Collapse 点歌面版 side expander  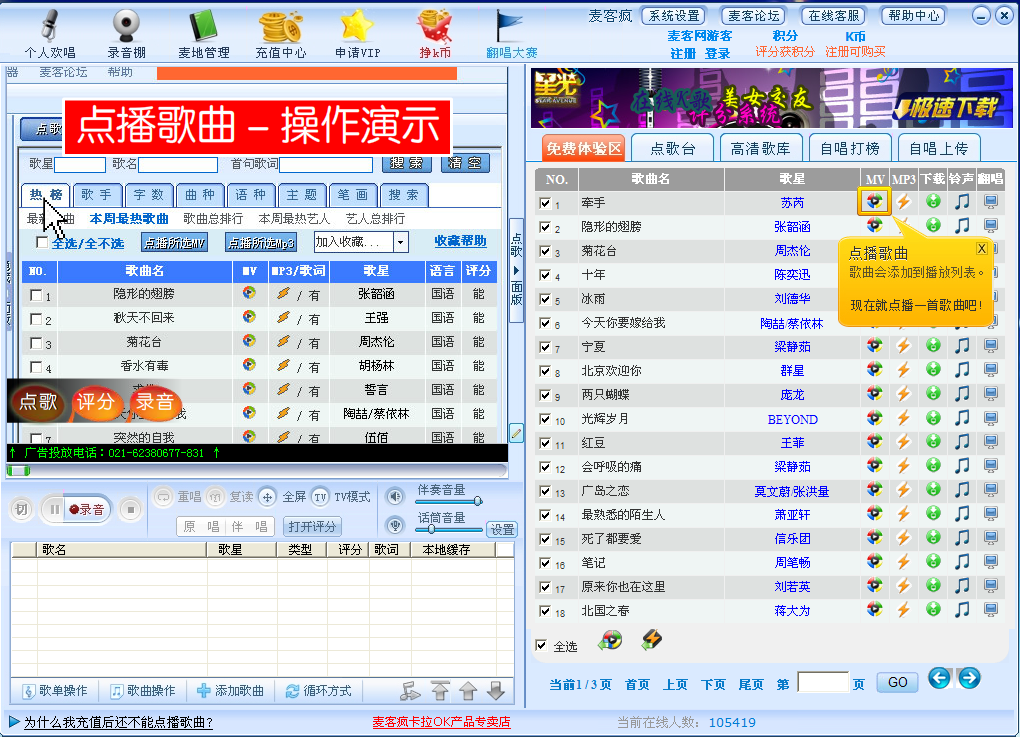point(517,270)
